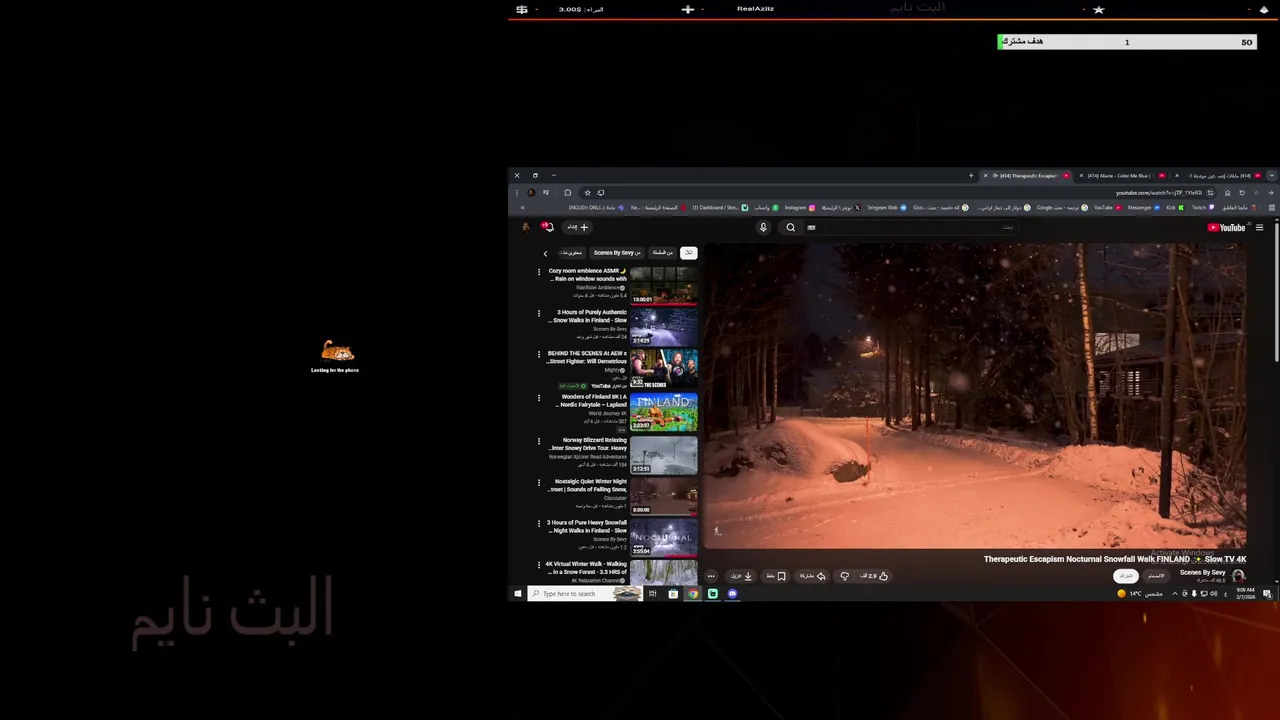Open Nostalgic Quiet Winter Night video title

(x=588, y=486)
